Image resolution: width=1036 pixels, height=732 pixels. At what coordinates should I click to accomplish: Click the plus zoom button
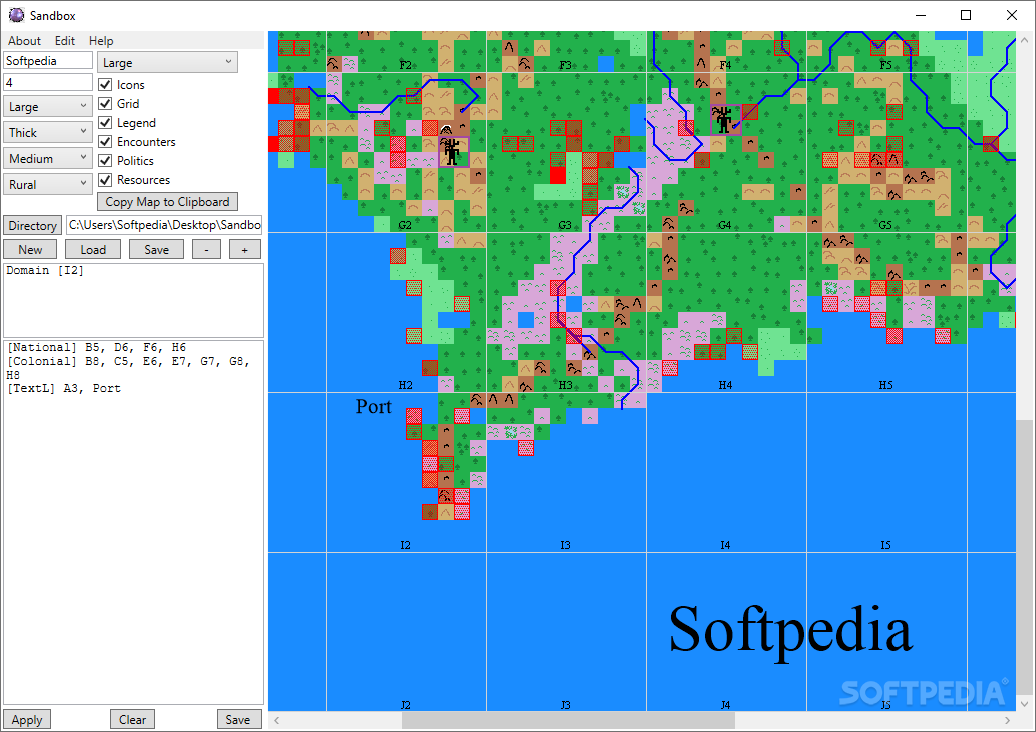point(244,250)
